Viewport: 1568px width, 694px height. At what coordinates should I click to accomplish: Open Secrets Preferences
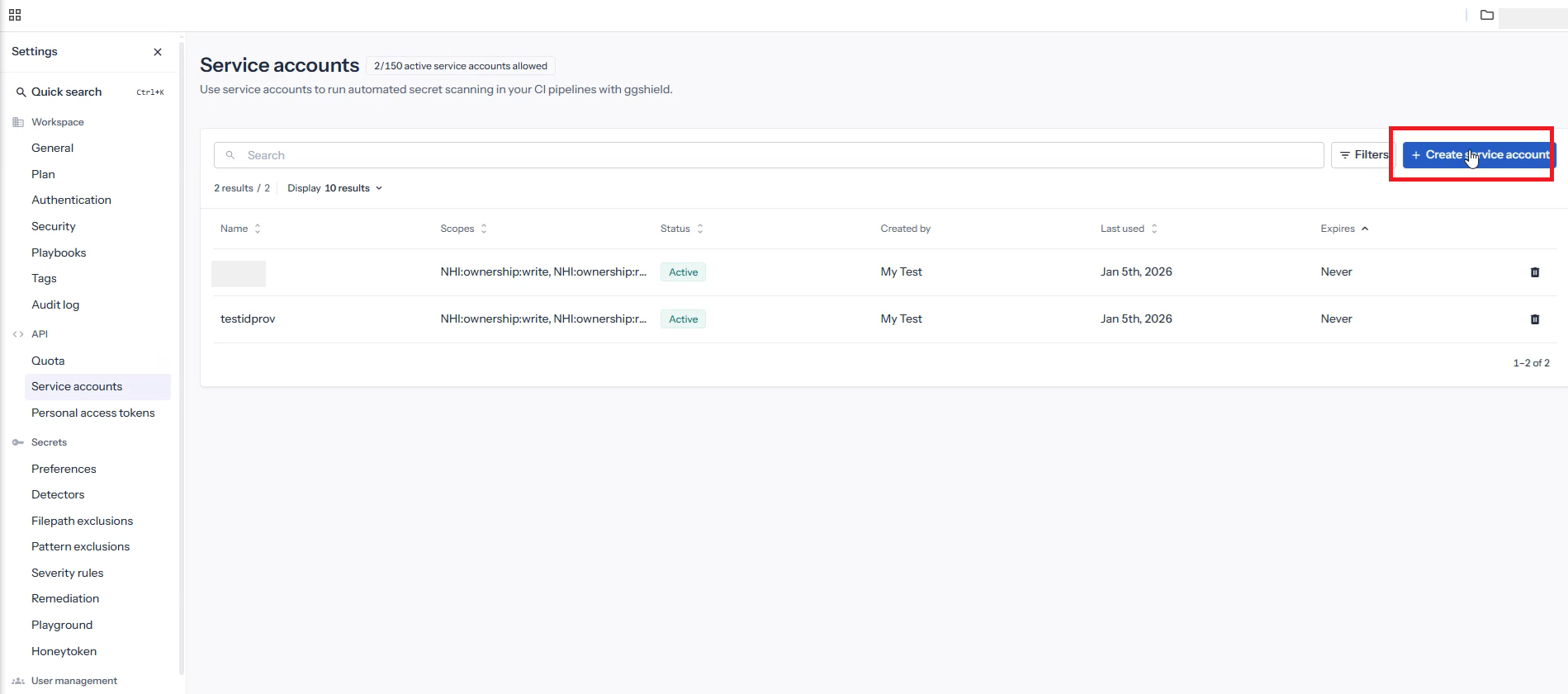coord(64,469)
